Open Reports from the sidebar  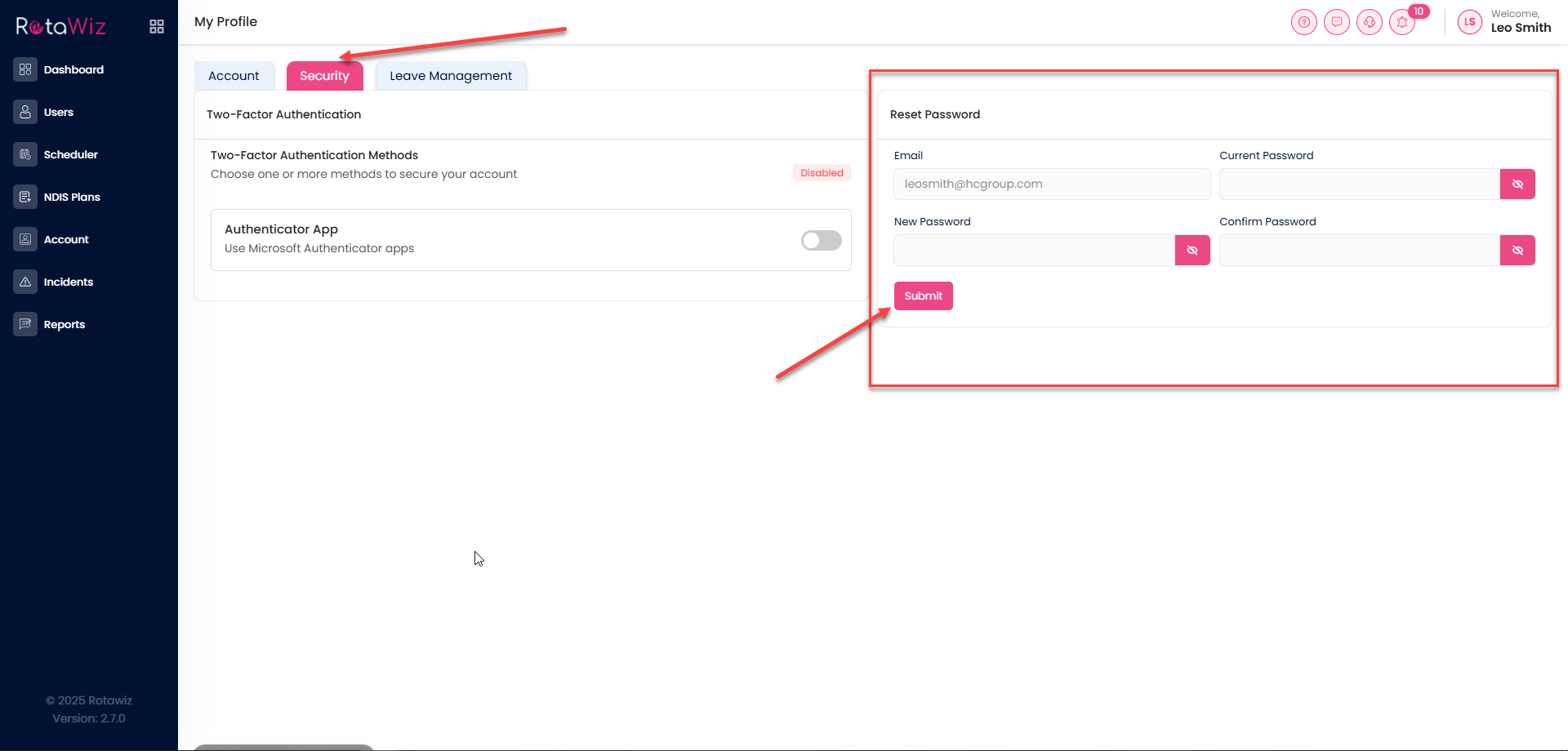click(64, 324)
